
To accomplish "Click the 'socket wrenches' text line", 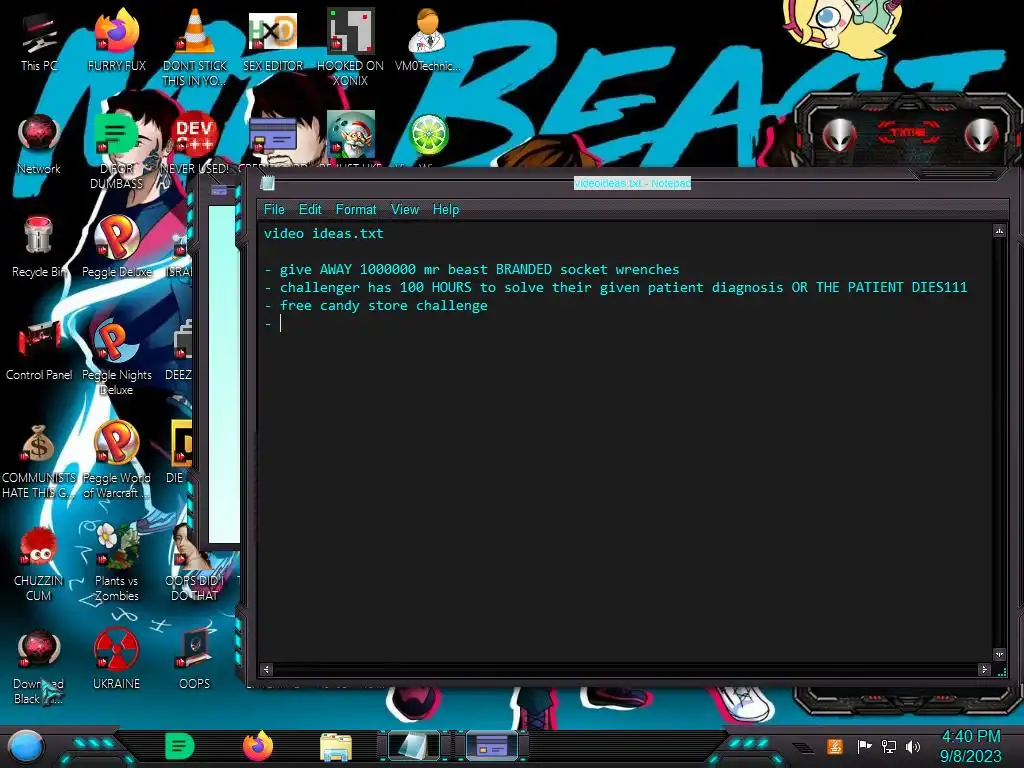I will (472, 270).
